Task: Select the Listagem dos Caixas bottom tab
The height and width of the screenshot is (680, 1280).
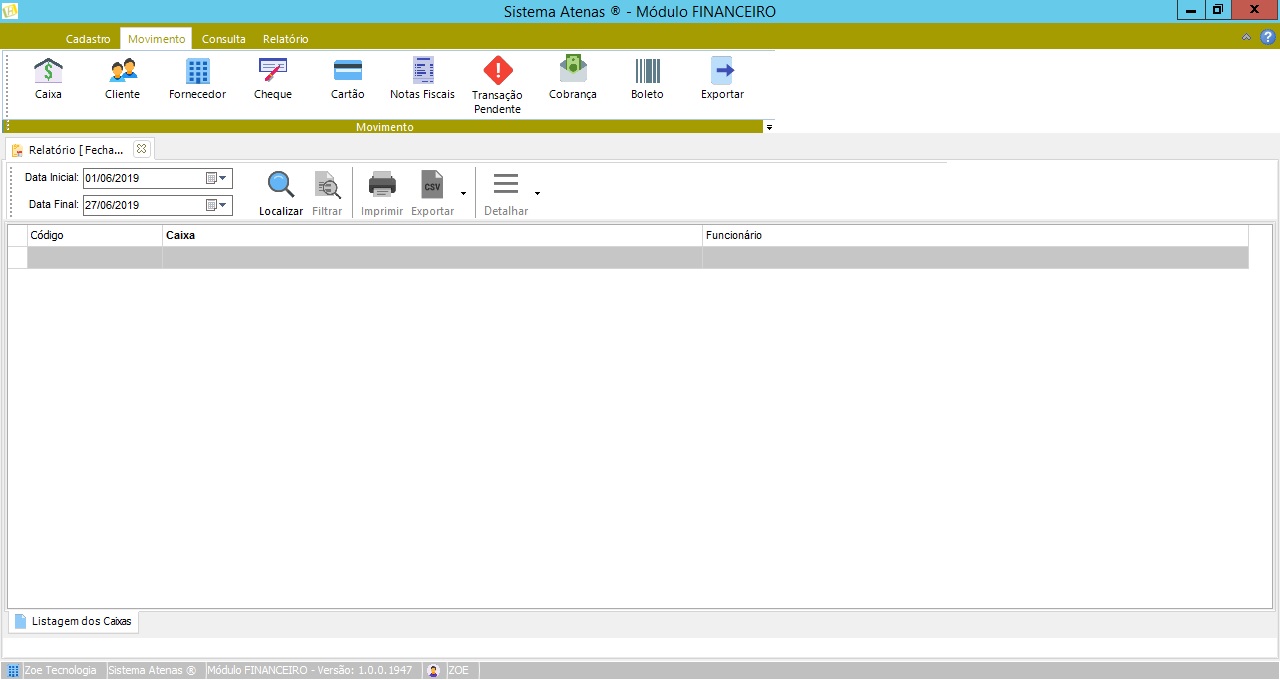Action: point(74,621)
